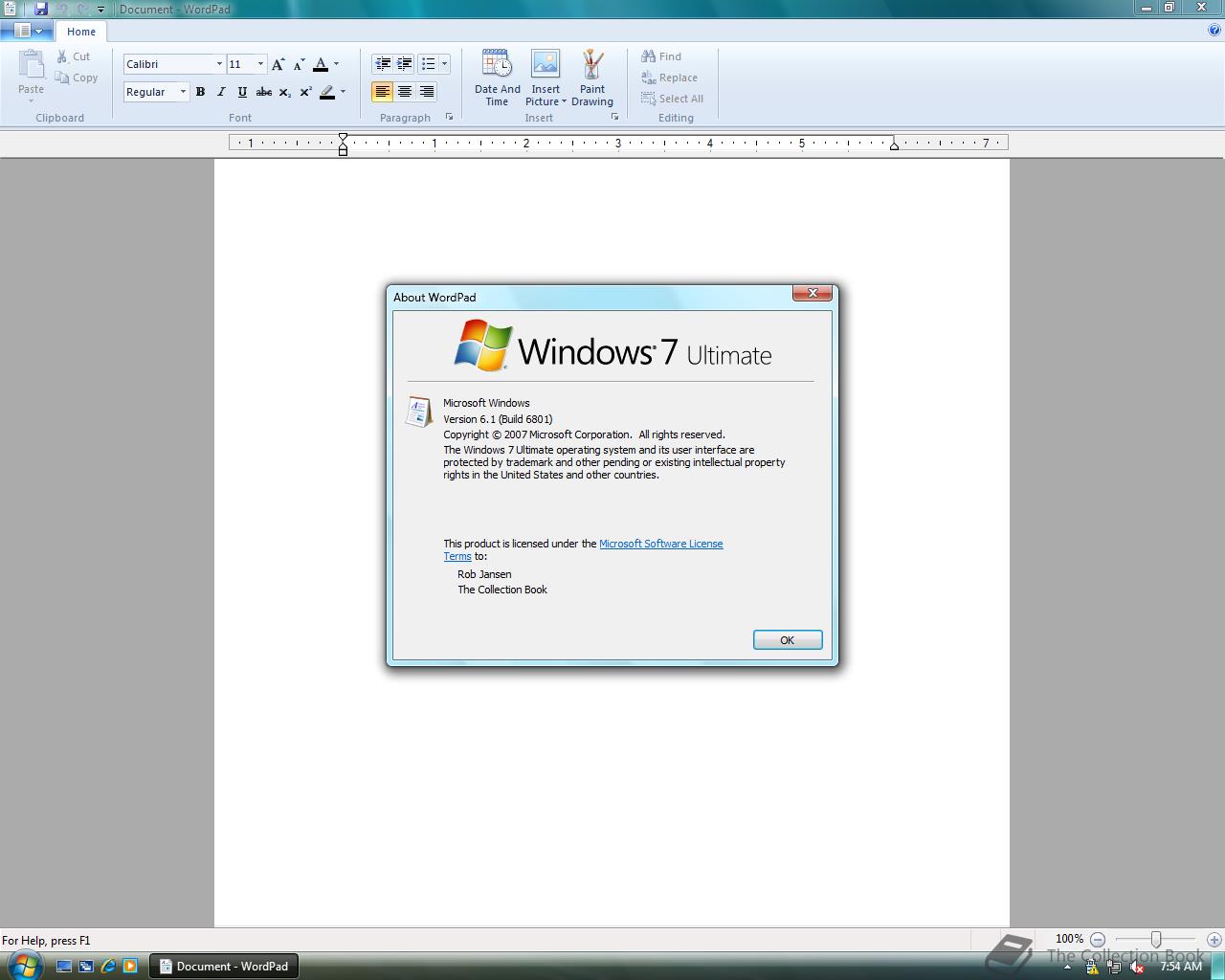1225x980 pixels.
Task: Open the Calibri font family dropdown
Action: pos(219,64)
